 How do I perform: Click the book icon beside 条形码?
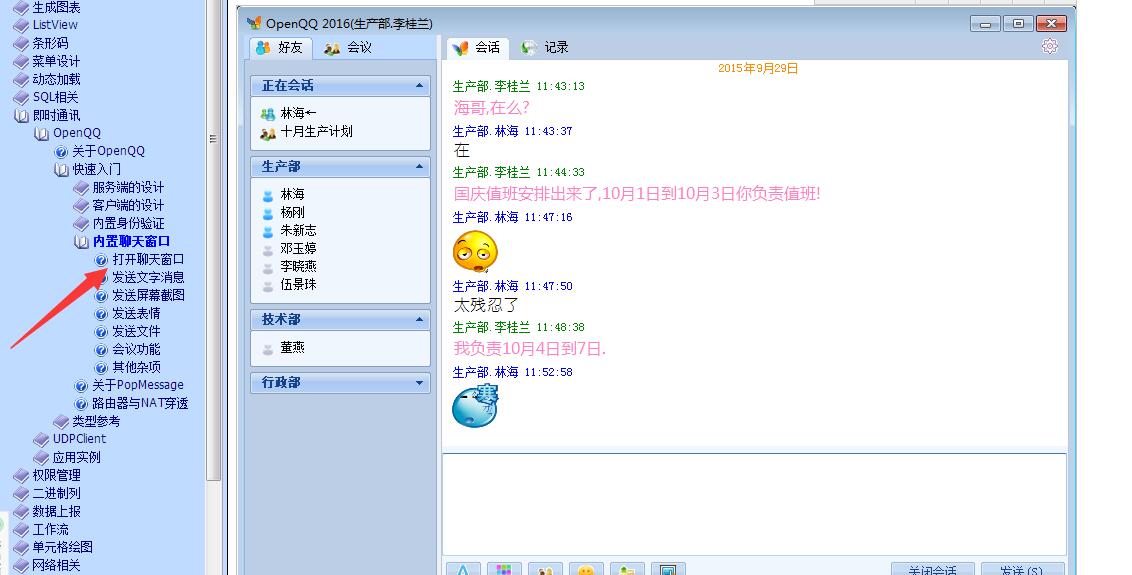click(22, 44)
